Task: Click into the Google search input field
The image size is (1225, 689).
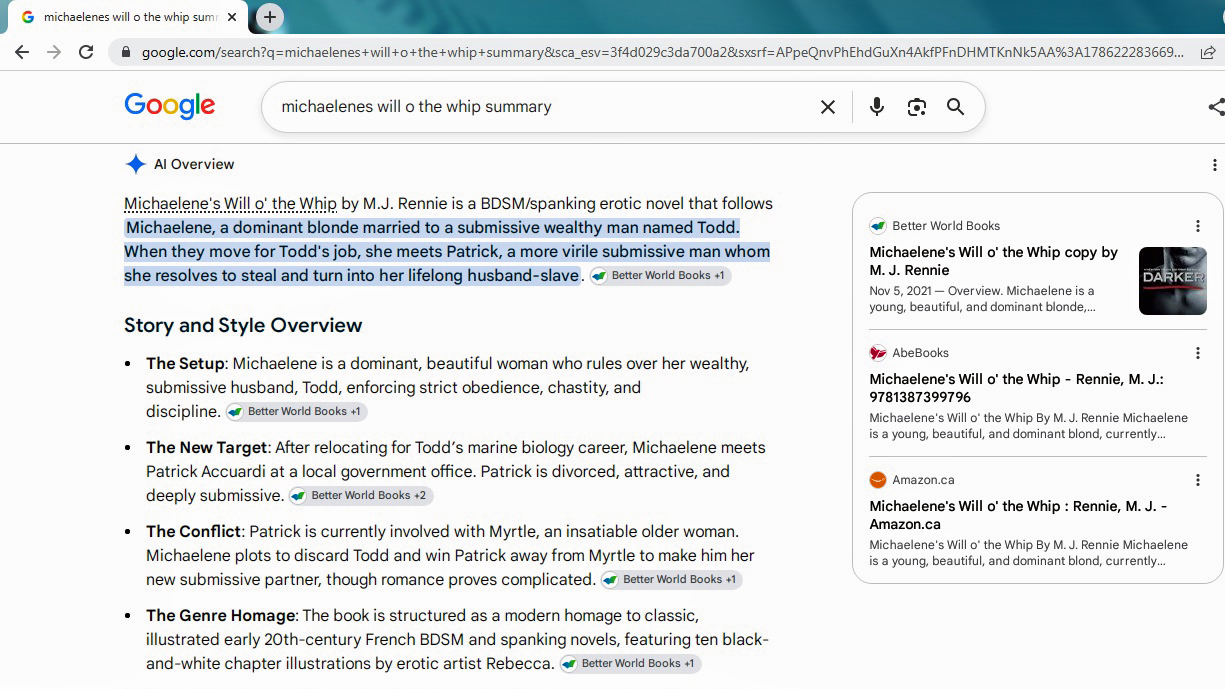Action: click(540, 107)
